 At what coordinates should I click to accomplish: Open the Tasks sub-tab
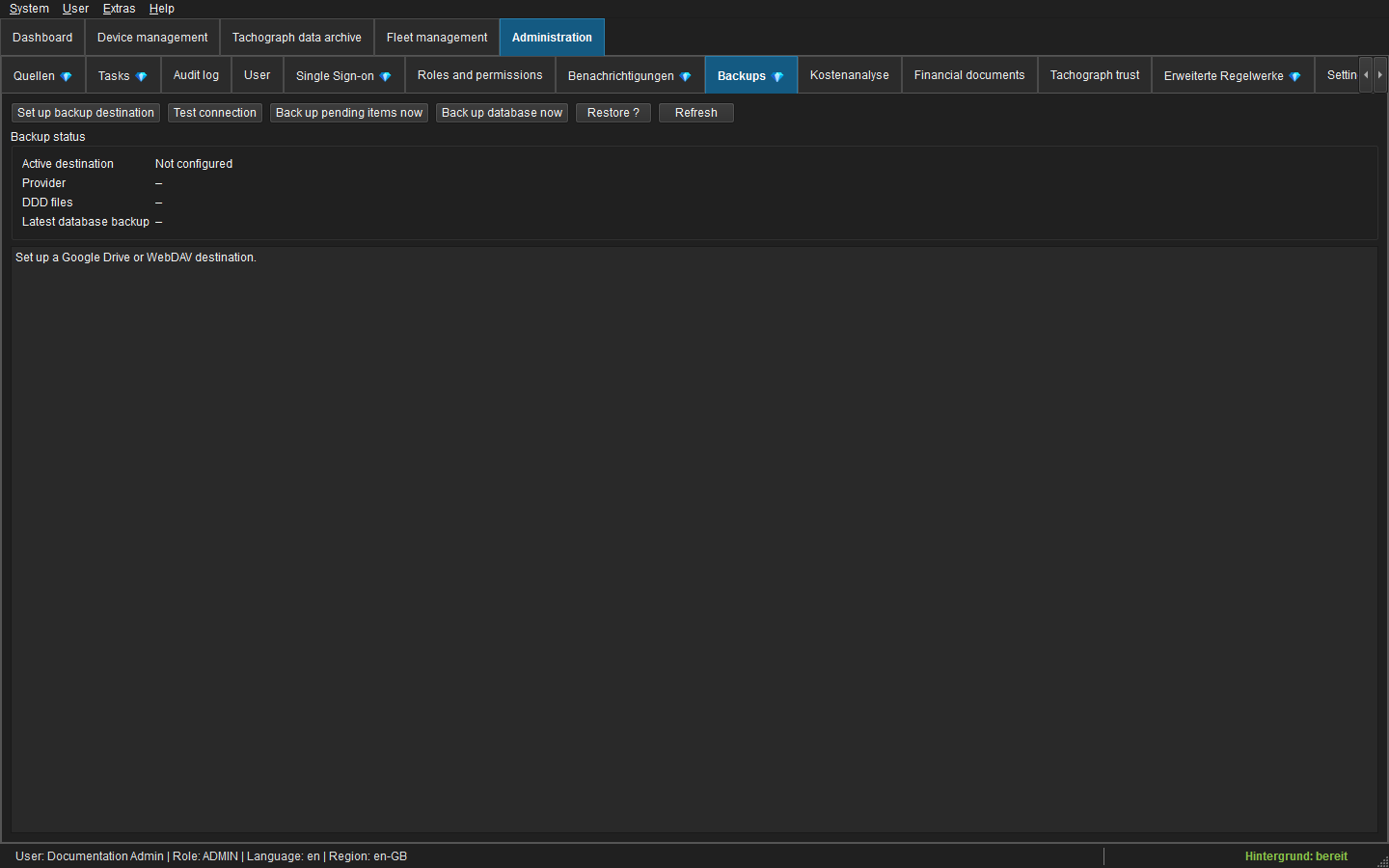(123, 75)
